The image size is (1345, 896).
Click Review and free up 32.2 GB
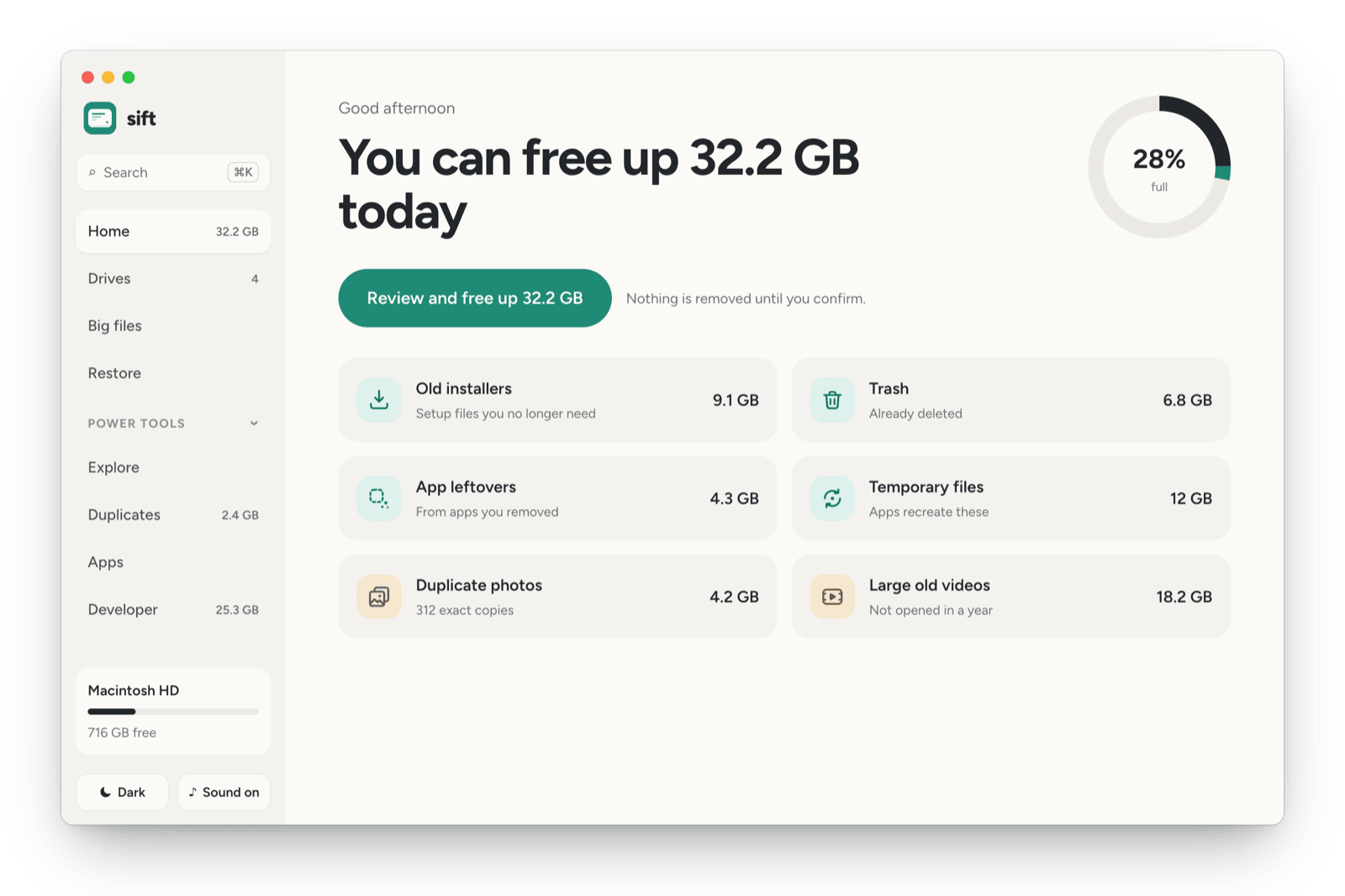pos(475,298)
